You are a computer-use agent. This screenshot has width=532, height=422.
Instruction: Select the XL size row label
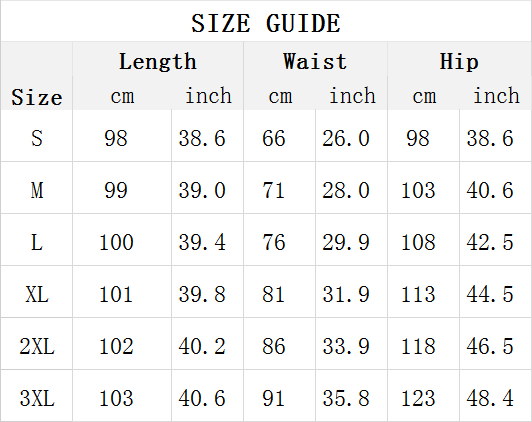(x=37, y=294)
